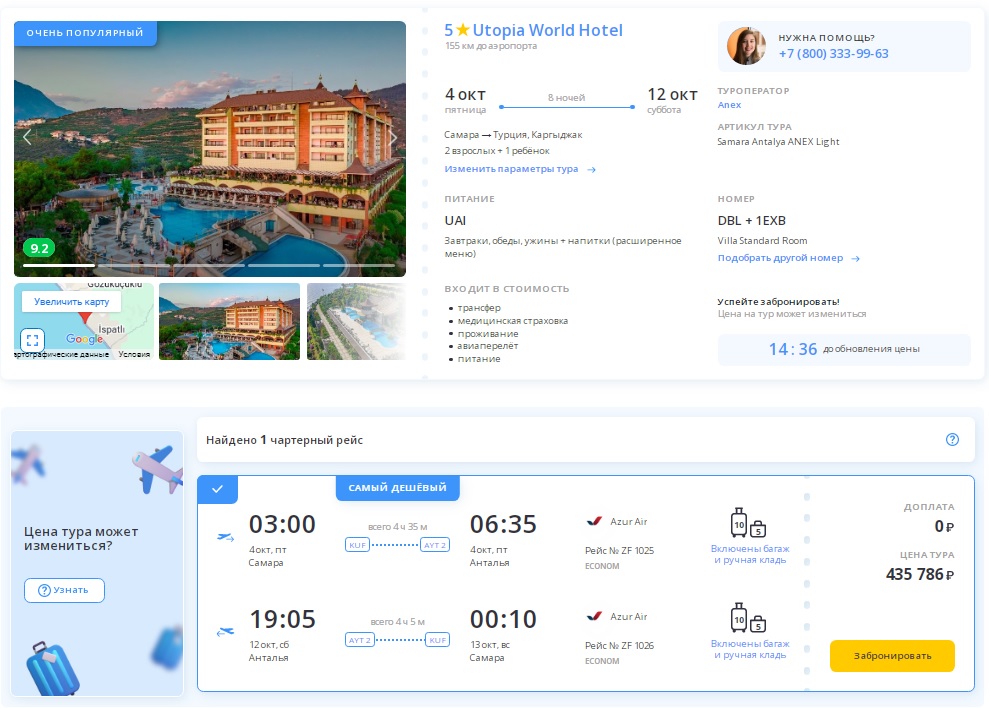This screenshot has height=708, width=989.
Task: Click the gold star in the hotel title
Action: 463,30
